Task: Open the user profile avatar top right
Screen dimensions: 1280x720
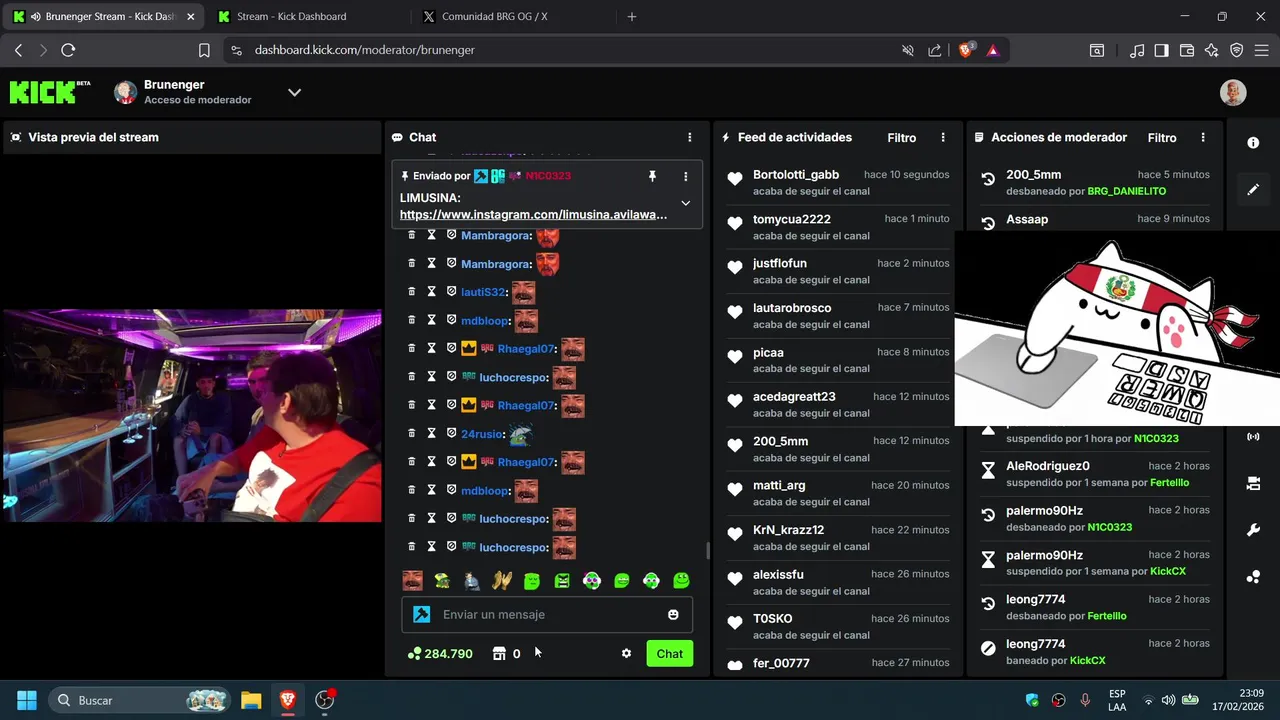Action: pyautogui.click(x=1233, y=93)
